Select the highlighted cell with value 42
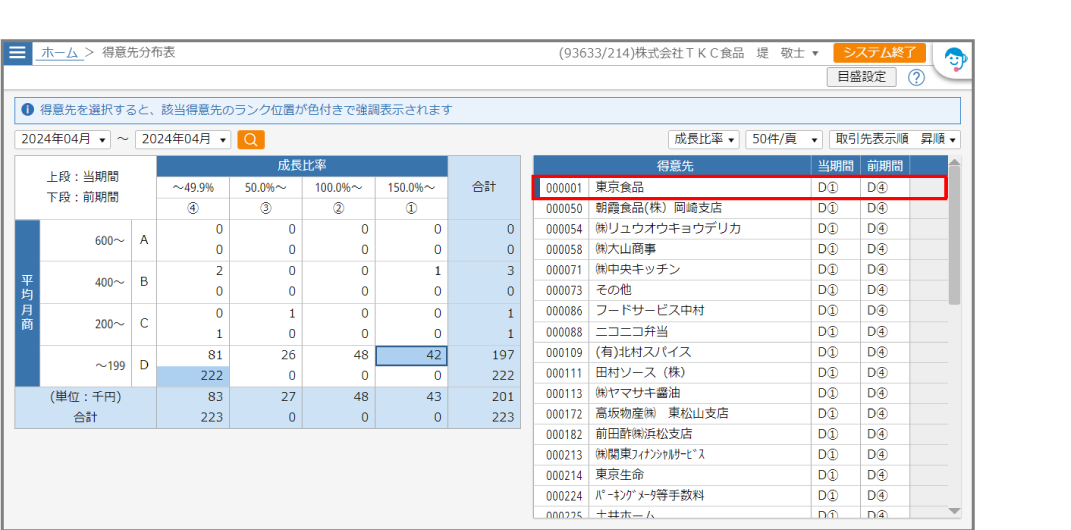This screenshot has width=1071, height=530. click(411, 355)
